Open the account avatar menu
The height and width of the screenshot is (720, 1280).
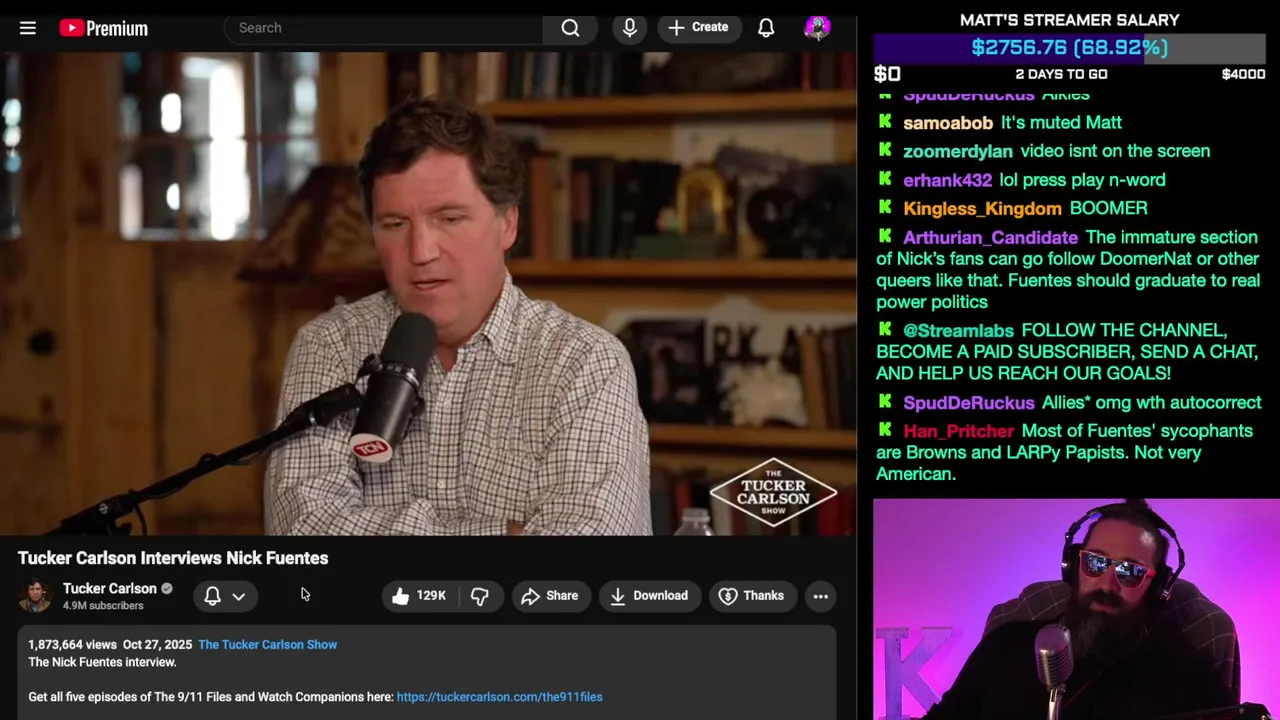[x=817, y=28]
